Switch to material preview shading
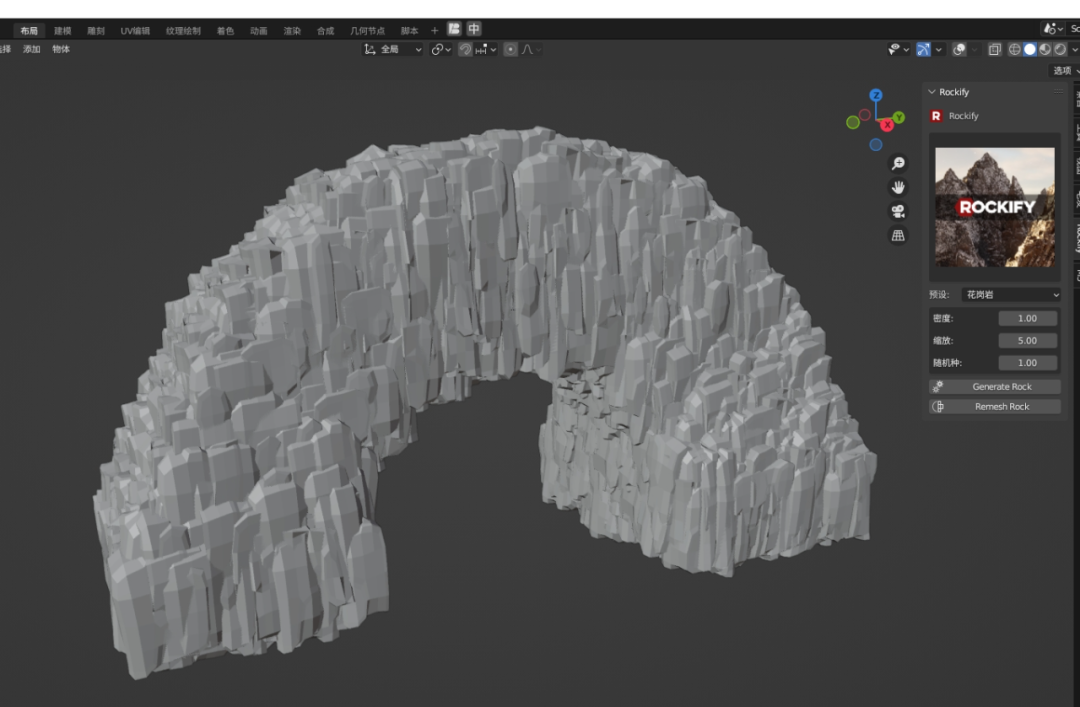 (1045, 49)
